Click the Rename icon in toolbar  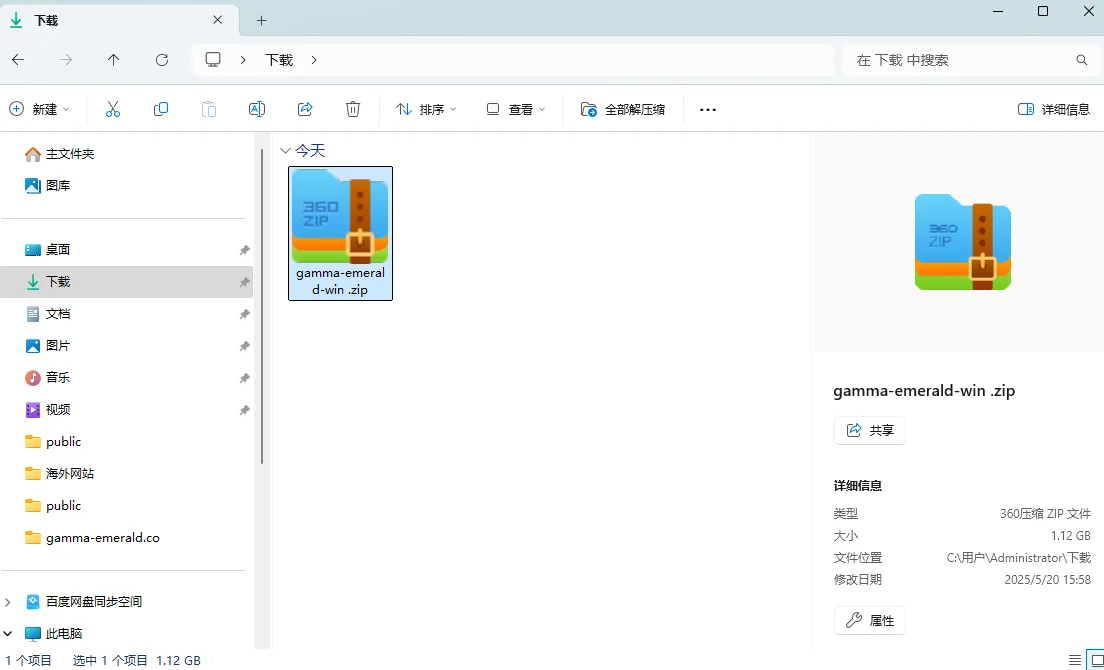(x=257, y=109)
